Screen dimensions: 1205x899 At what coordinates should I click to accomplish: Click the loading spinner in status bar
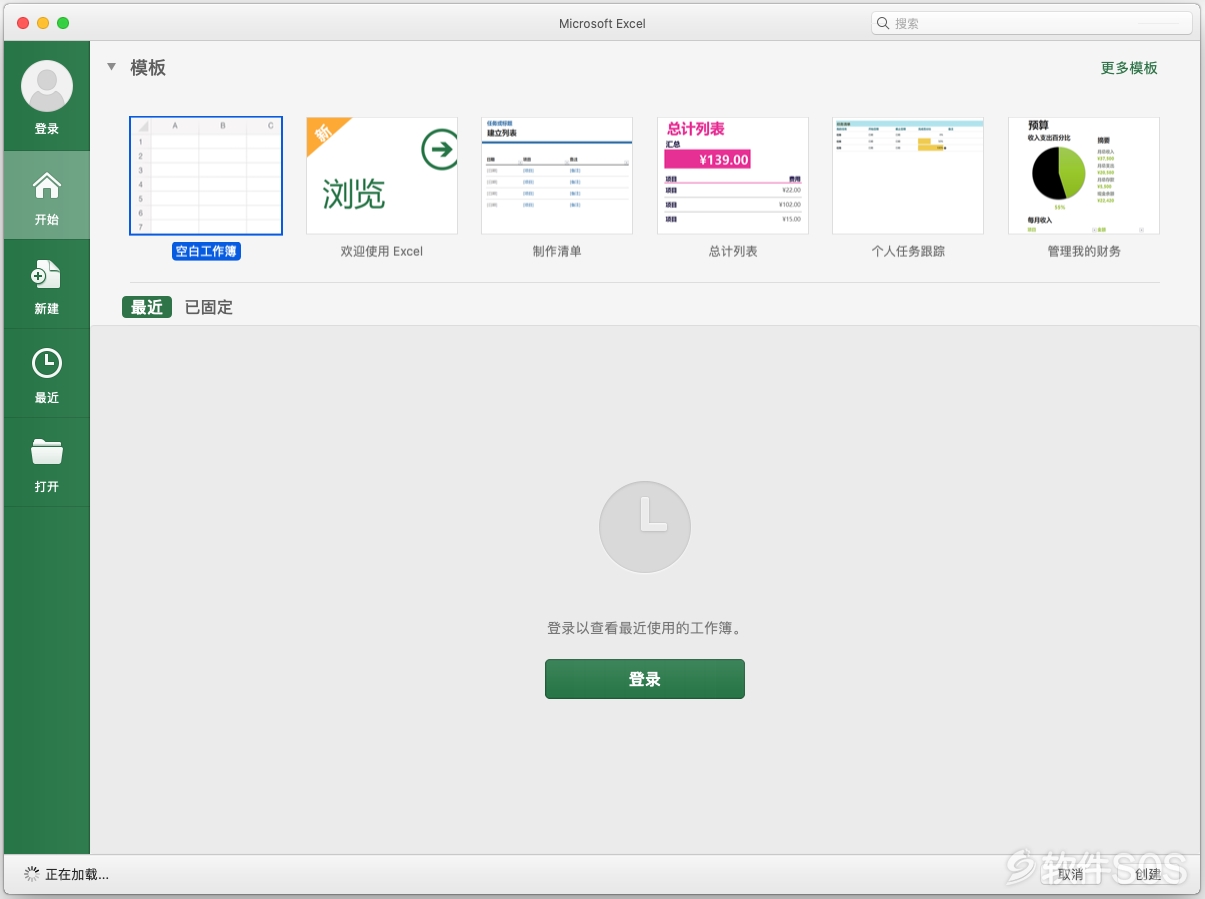(32, 874)
